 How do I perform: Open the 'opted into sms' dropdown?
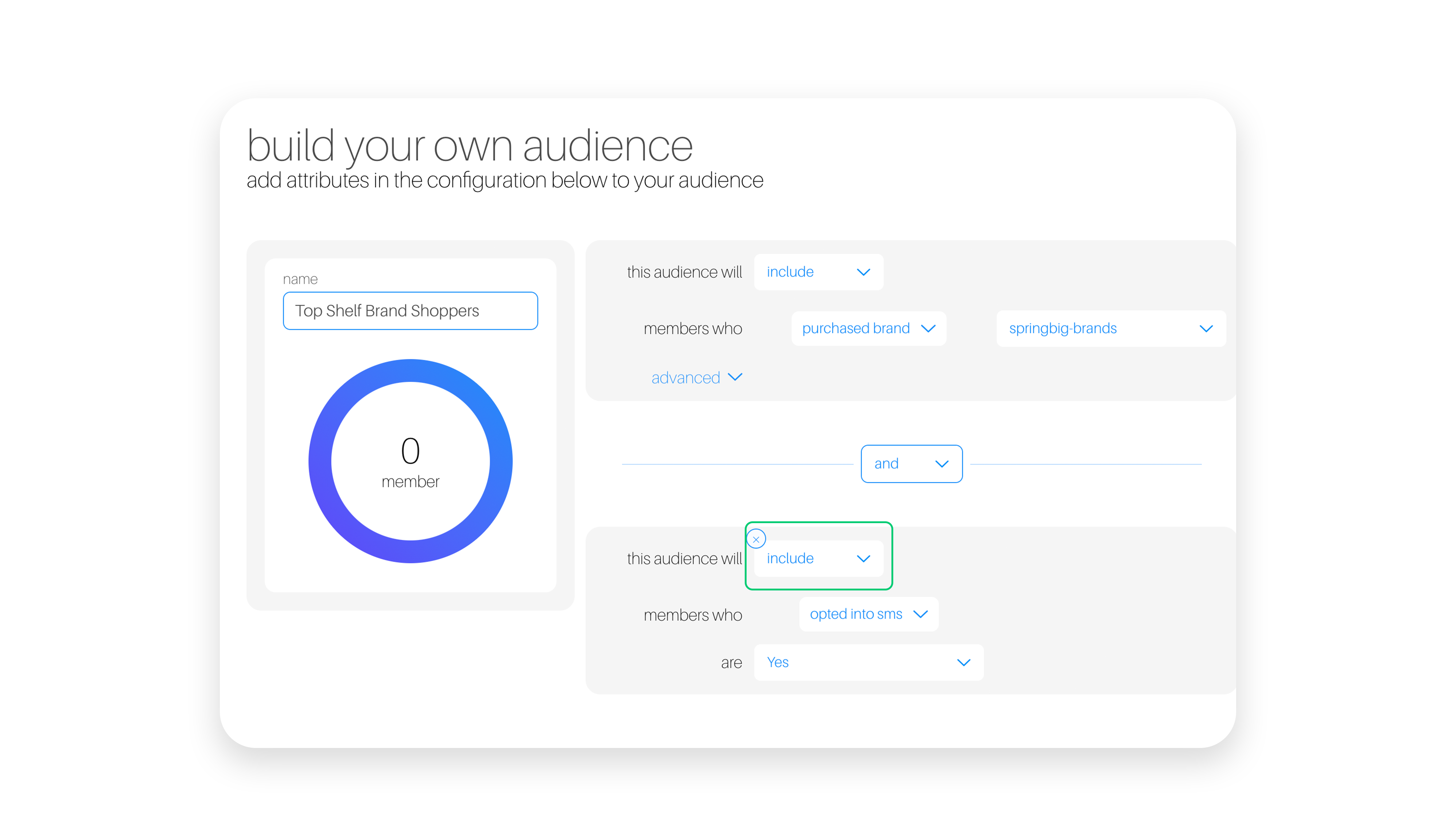click(x=869, y=614)
